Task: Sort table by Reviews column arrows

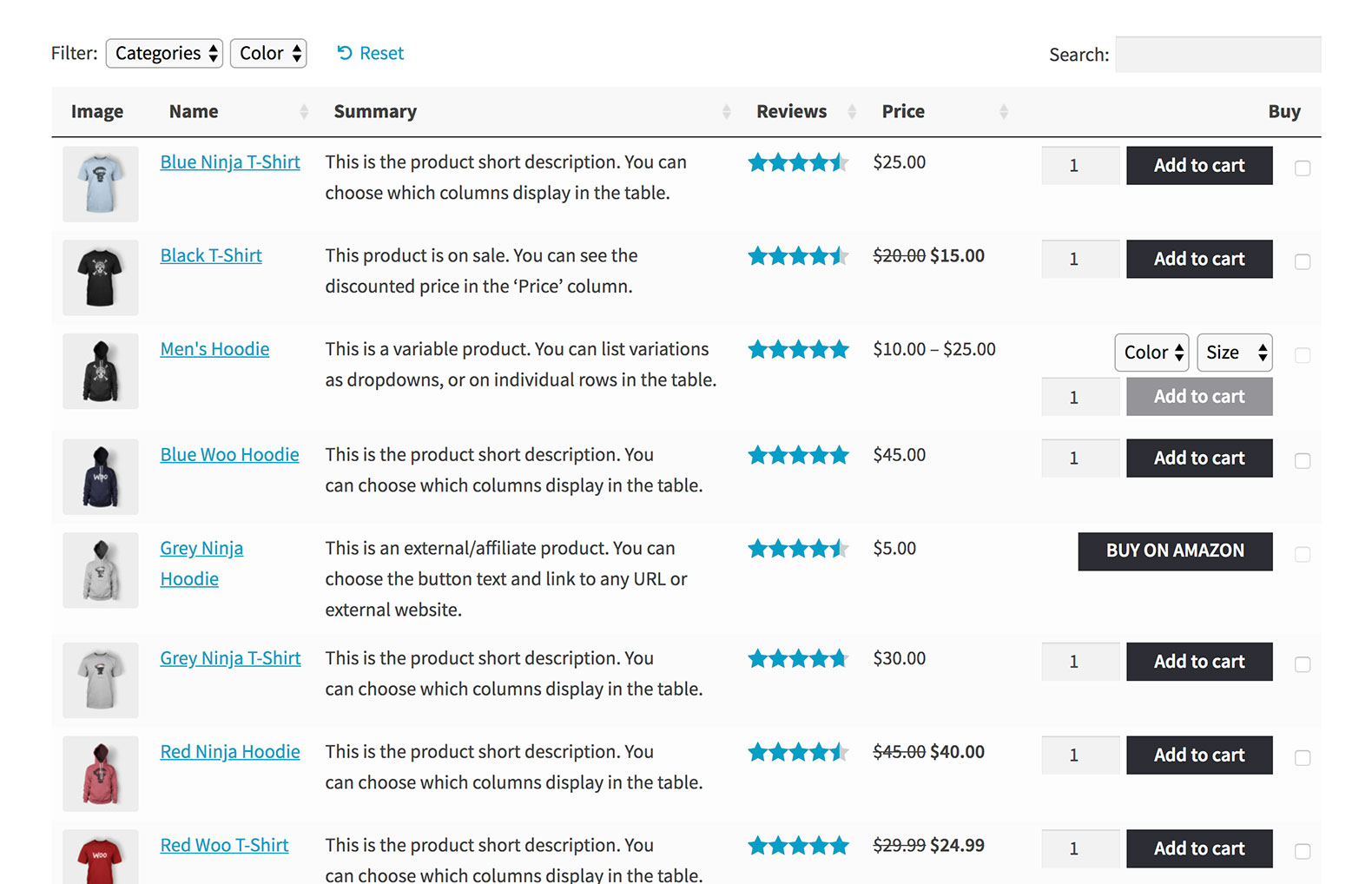Action: [852, 111]
